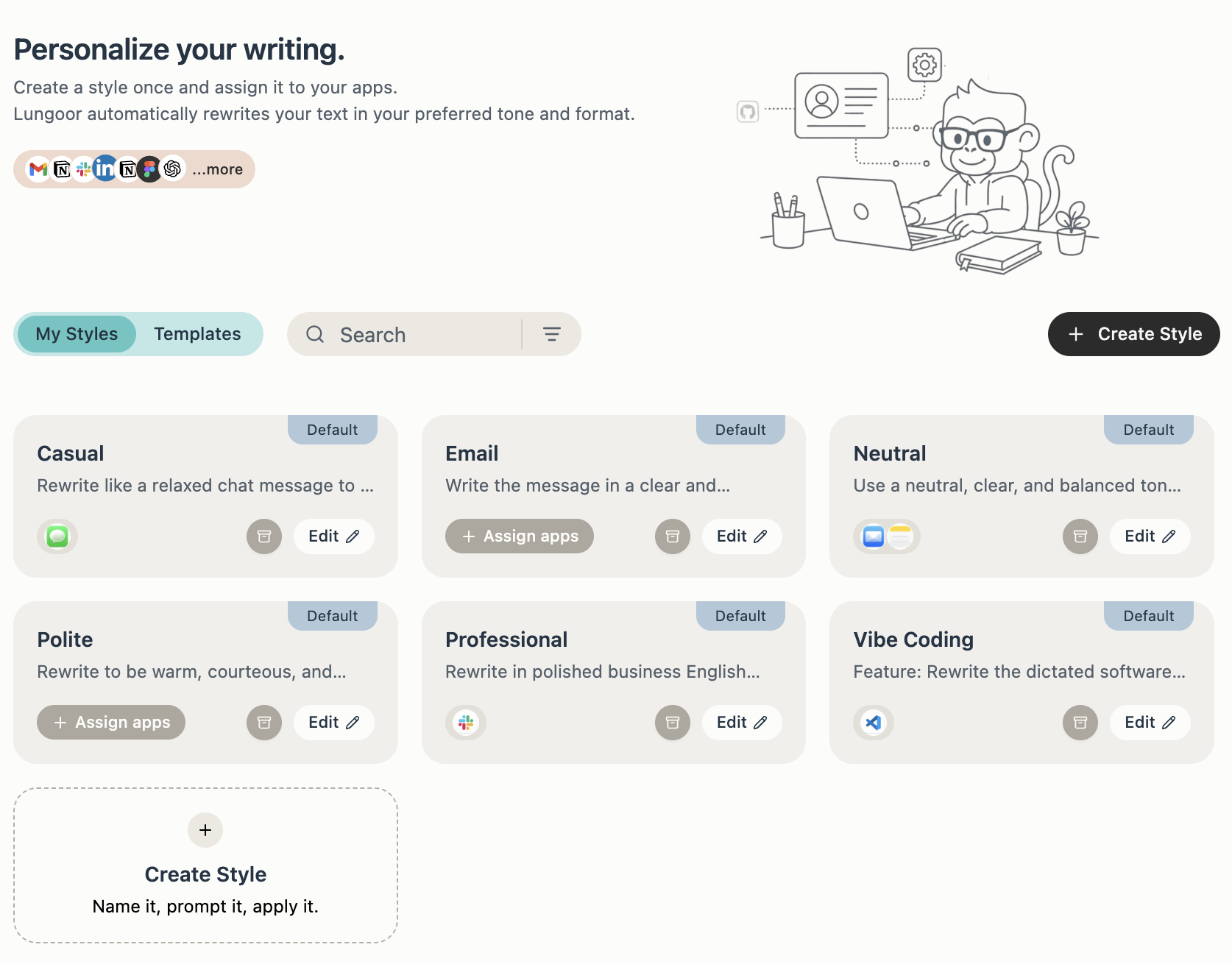Open the search filter options icon
Viewport: 1232px width, 964px height.
click(x=552, y=334)
